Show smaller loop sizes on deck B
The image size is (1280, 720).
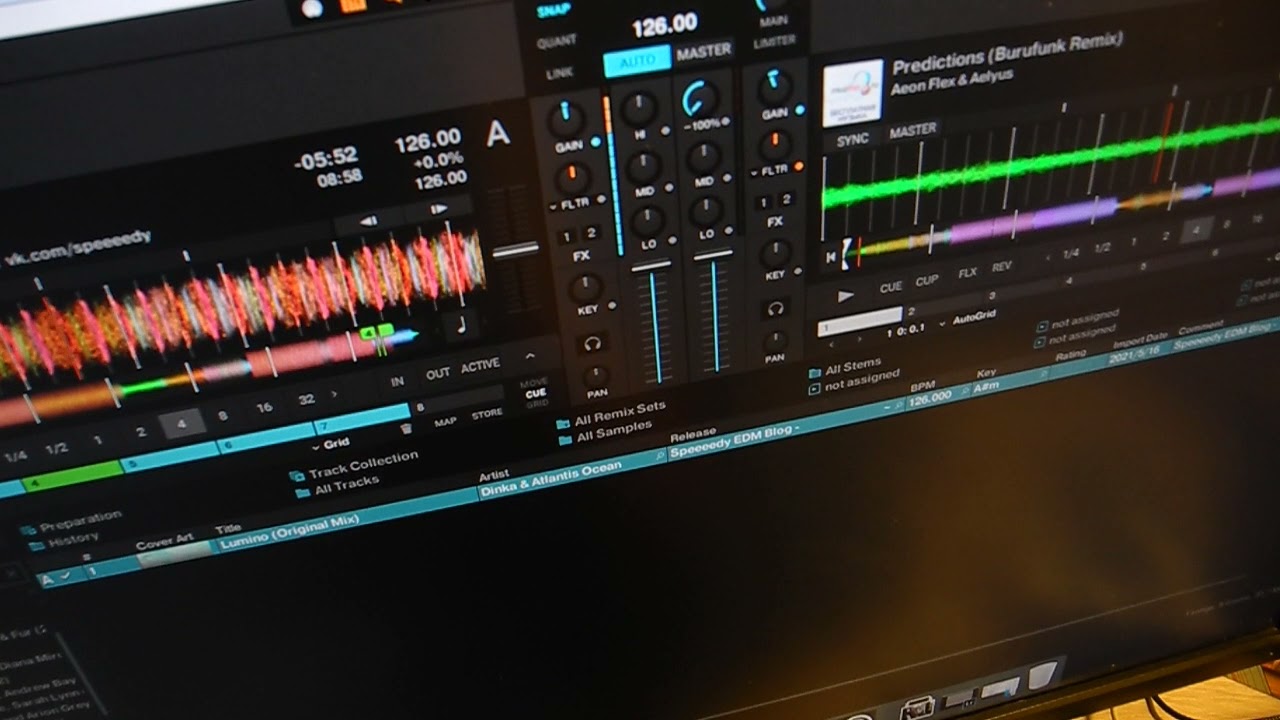[1048, 258]
